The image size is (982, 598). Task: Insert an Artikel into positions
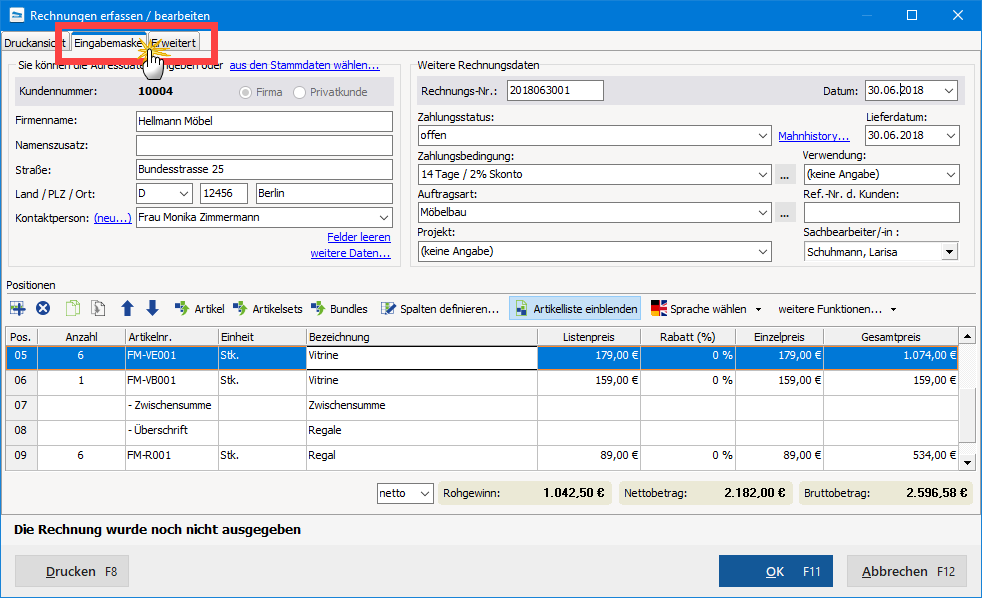[x=199, y=309]
